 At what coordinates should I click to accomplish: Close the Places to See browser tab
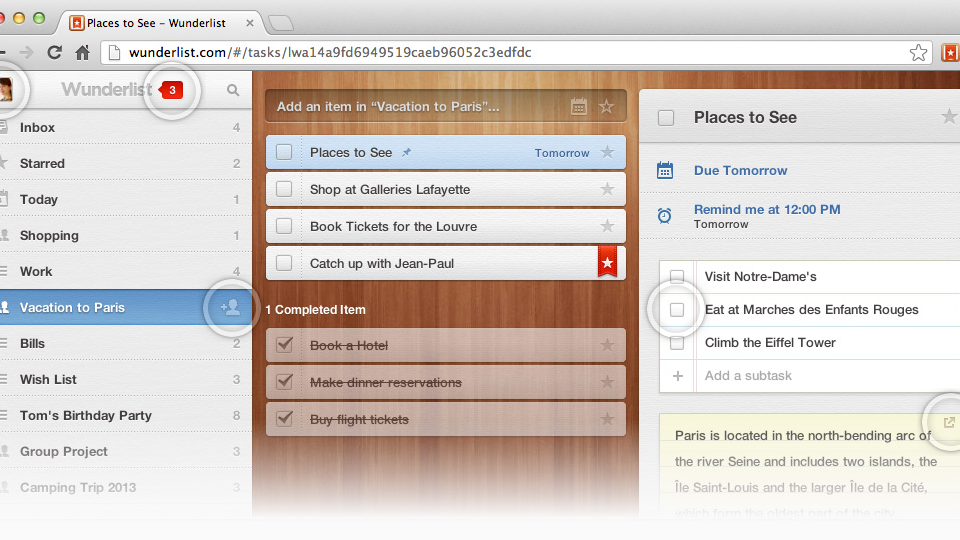coord(250,23)
